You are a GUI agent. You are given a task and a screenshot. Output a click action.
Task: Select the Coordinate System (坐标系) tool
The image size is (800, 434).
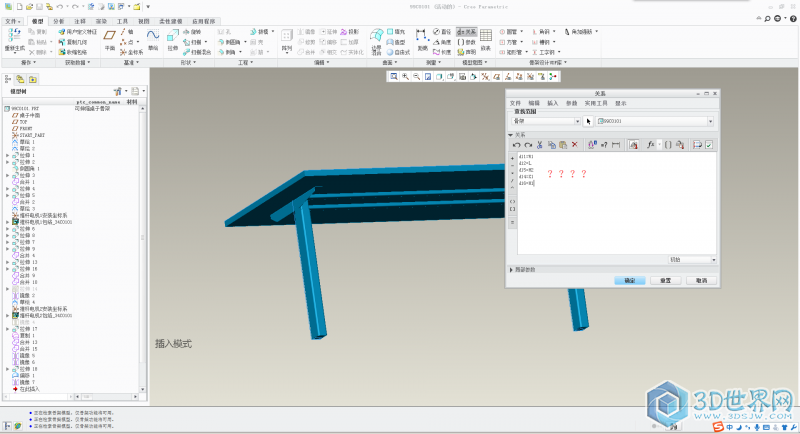click(132, 52)
